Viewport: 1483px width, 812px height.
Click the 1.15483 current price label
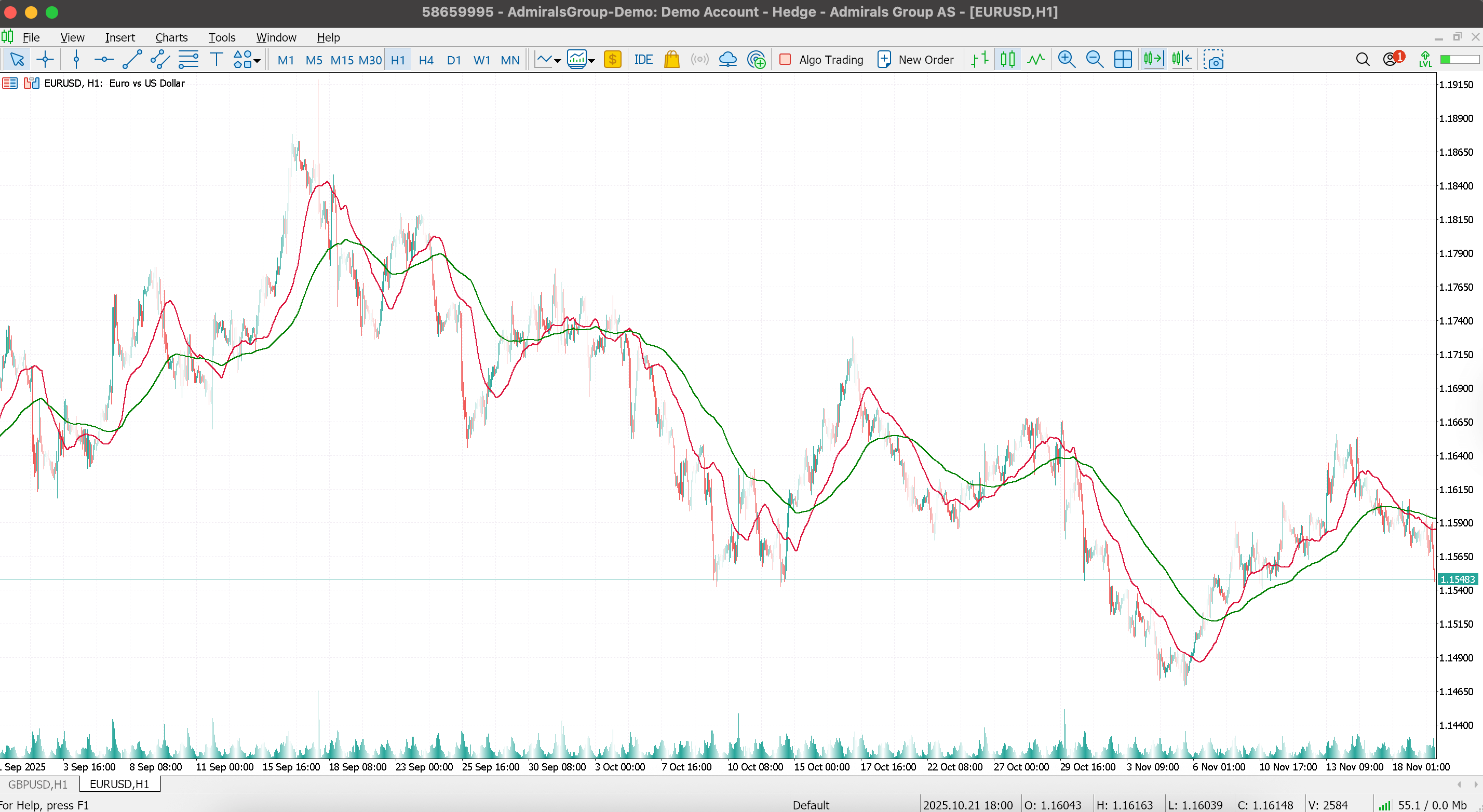click(x=1458, y=579)
